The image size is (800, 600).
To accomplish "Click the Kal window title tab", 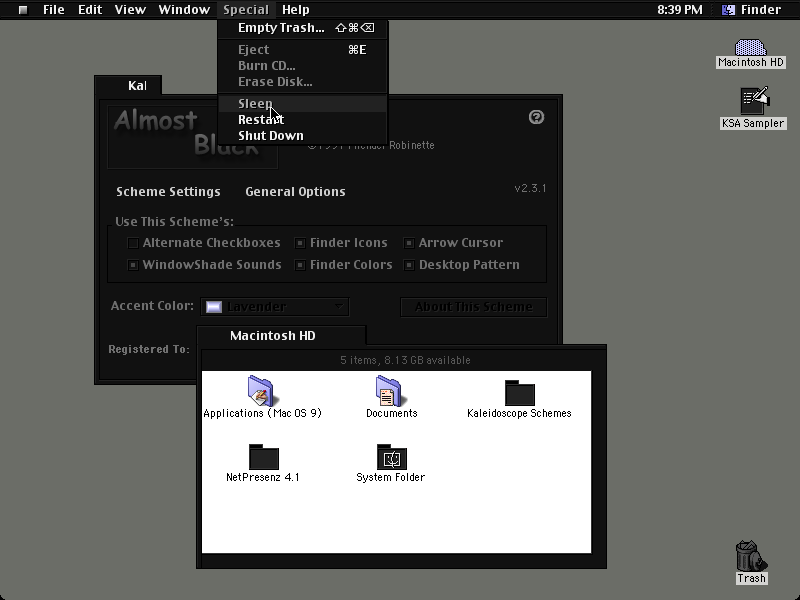I will pos(128,85).
